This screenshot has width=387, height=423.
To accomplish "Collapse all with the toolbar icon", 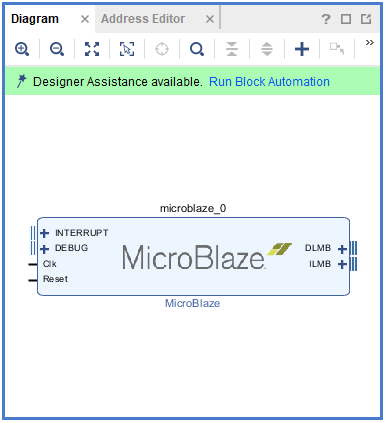I will pos(232,49).
